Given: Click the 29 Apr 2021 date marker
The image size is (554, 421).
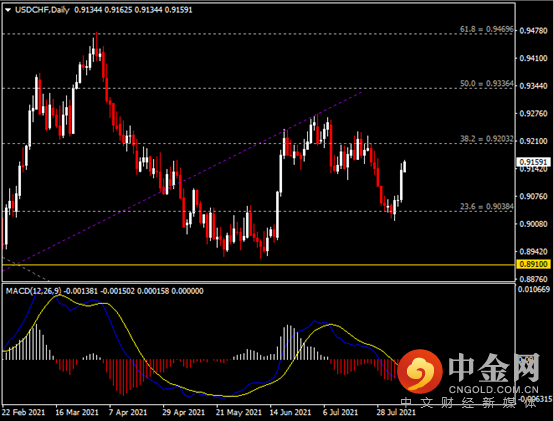Looking at the screenshot, I should 184,412.
